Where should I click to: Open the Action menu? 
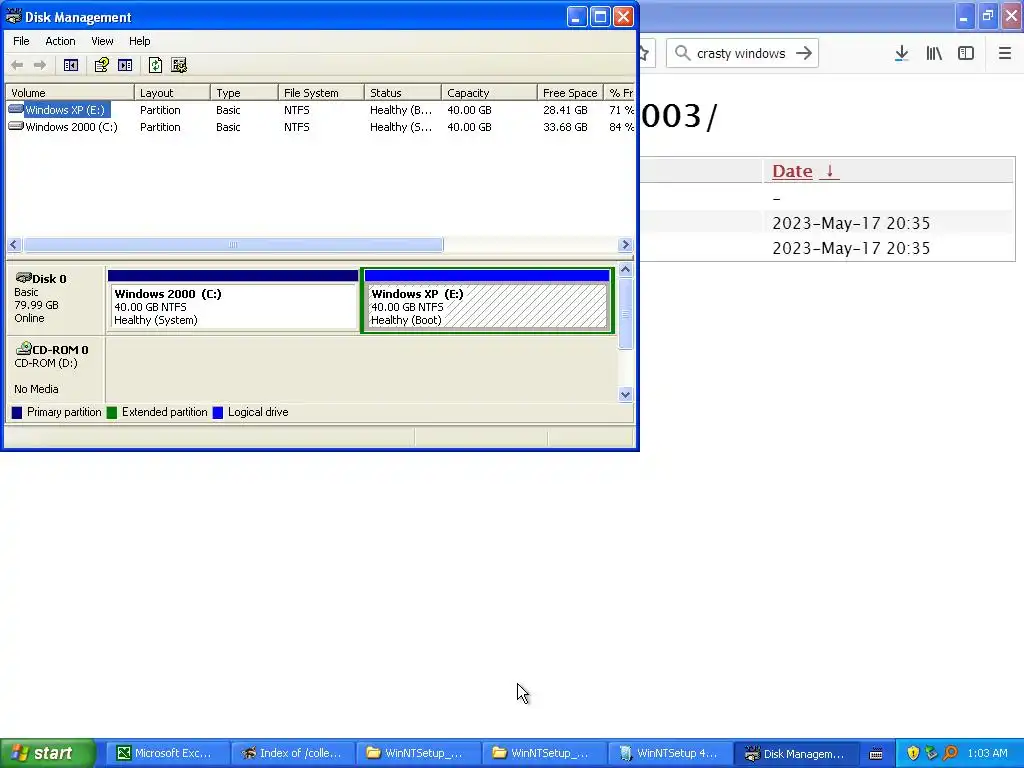click(x=60, y=41)
